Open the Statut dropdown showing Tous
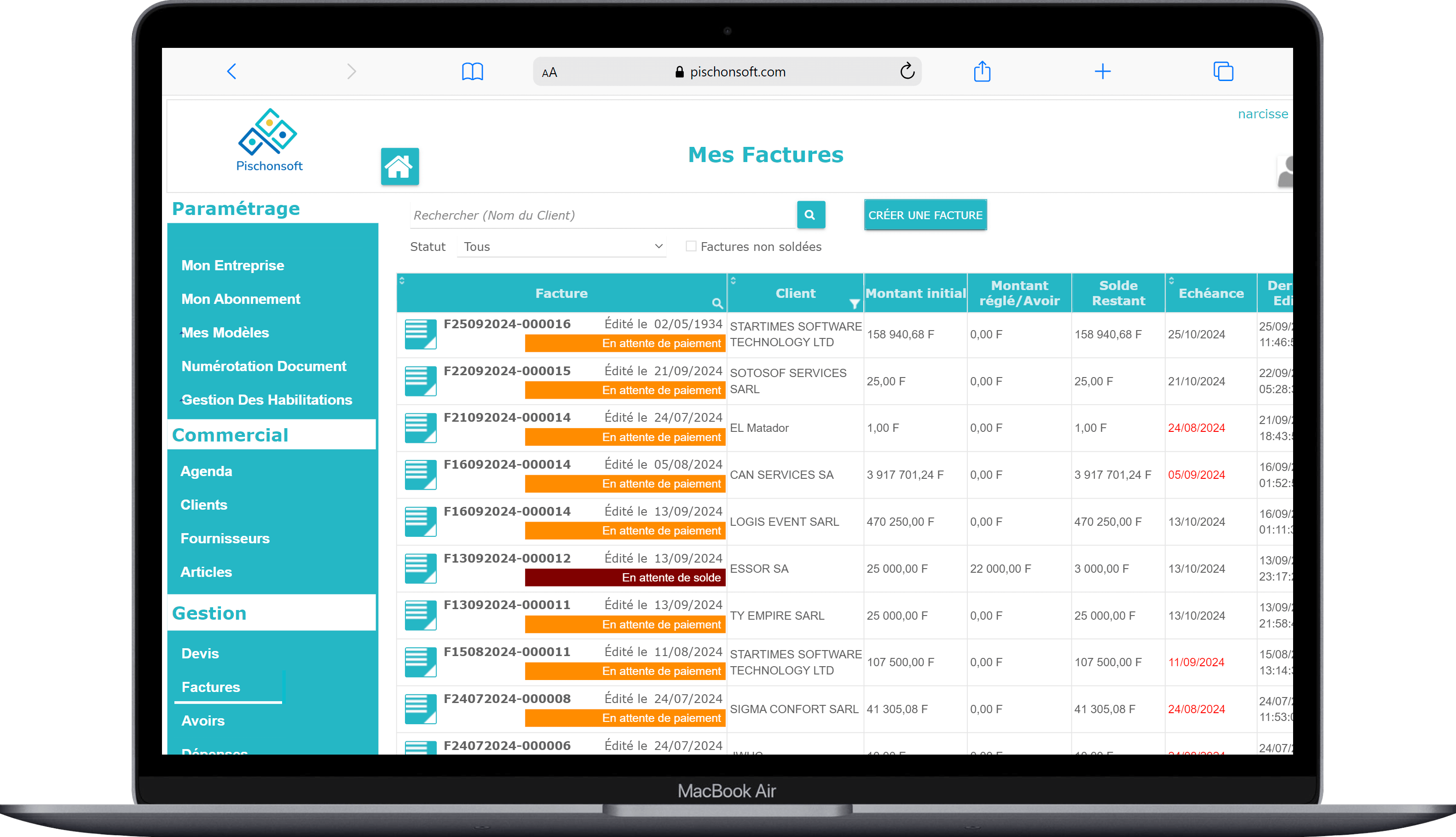 [561, 247]
